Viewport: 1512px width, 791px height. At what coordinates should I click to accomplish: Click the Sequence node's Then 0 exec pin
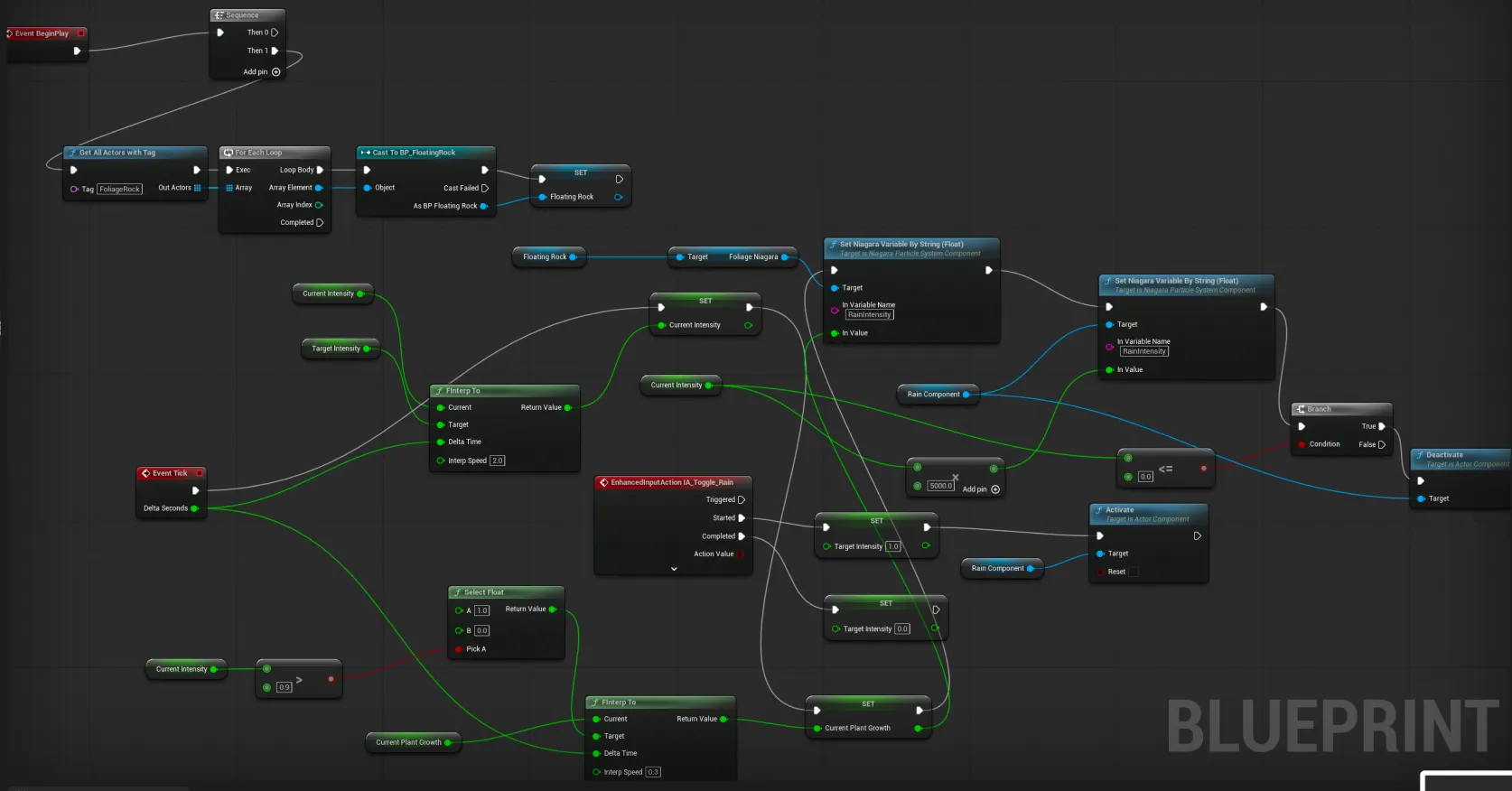(x=275, y=33)
